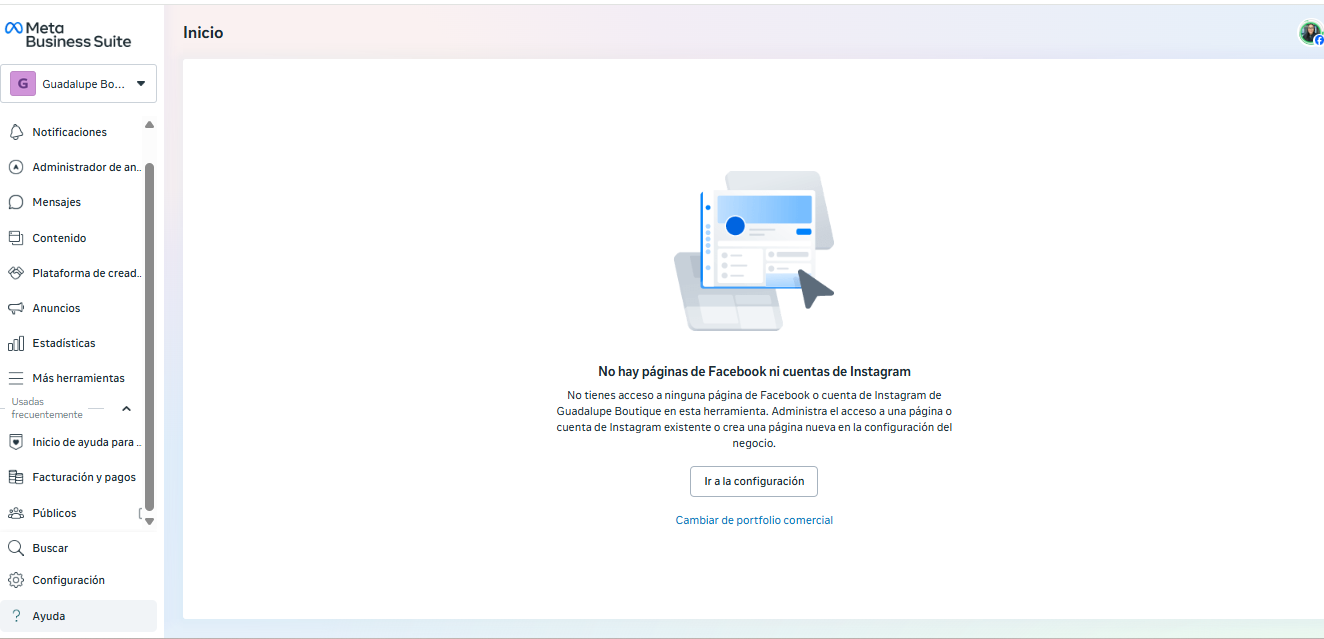The height and width of the screenshot is (639, 1324).
Task: Collapse the Usadas frecuentemente section chevron
Action: click(126, 408)
